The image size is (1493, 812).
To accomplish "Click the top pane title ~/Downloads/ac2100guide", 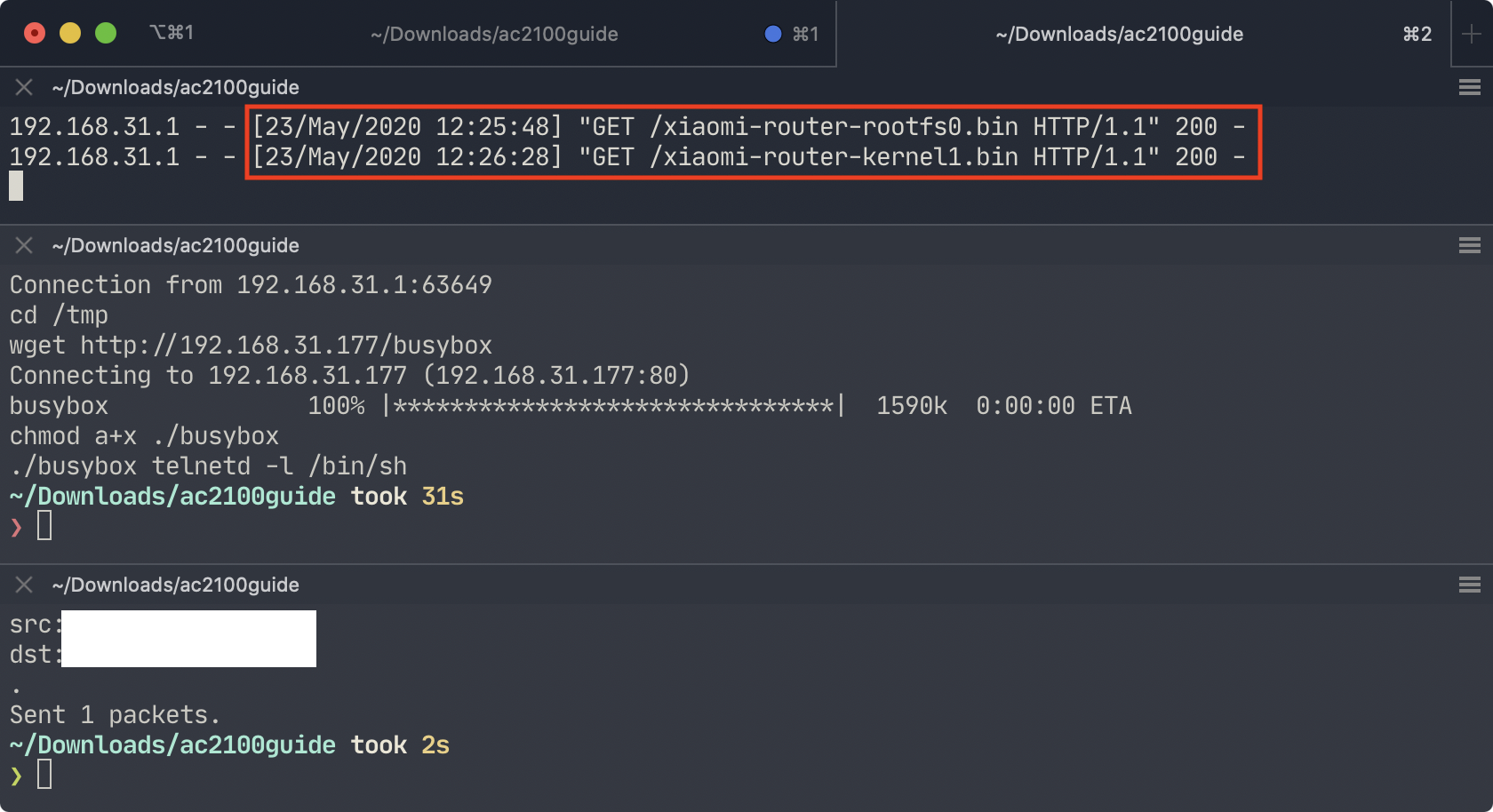I will pyautogui.click(x=175, y=87).
